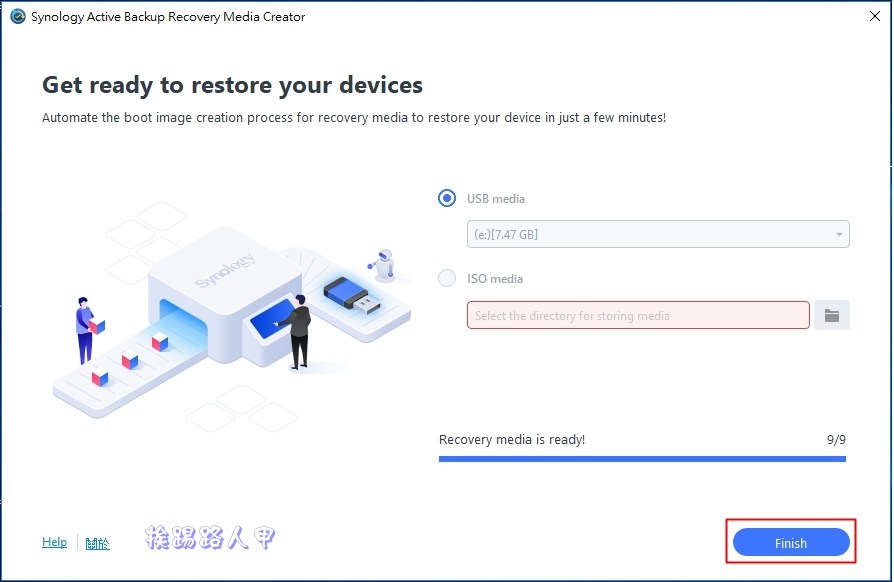Select the USB media radio option
This screenshot has height=582, width=894.
pos(447,198)
